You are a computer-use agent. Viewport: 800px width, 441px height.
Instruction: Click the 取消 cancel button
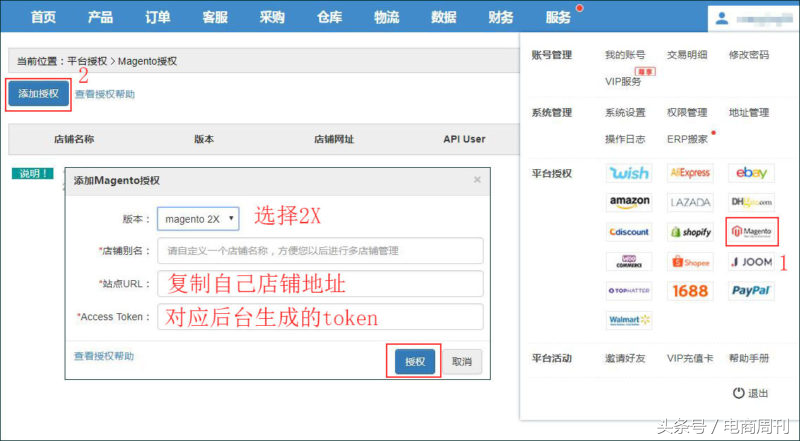click(x=462, y=361)
